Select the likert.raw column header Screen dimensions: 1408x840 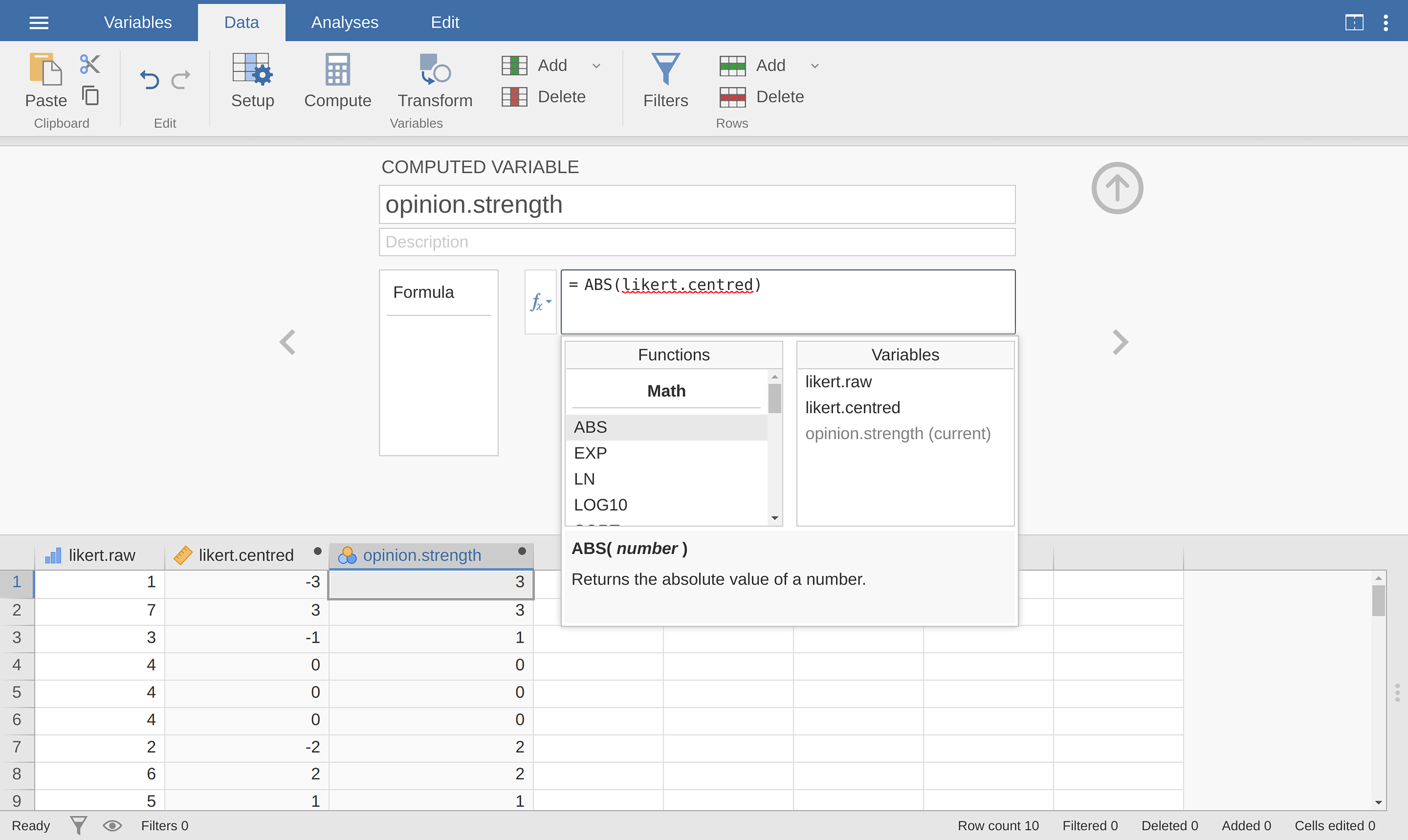click(x=99, y=555)
